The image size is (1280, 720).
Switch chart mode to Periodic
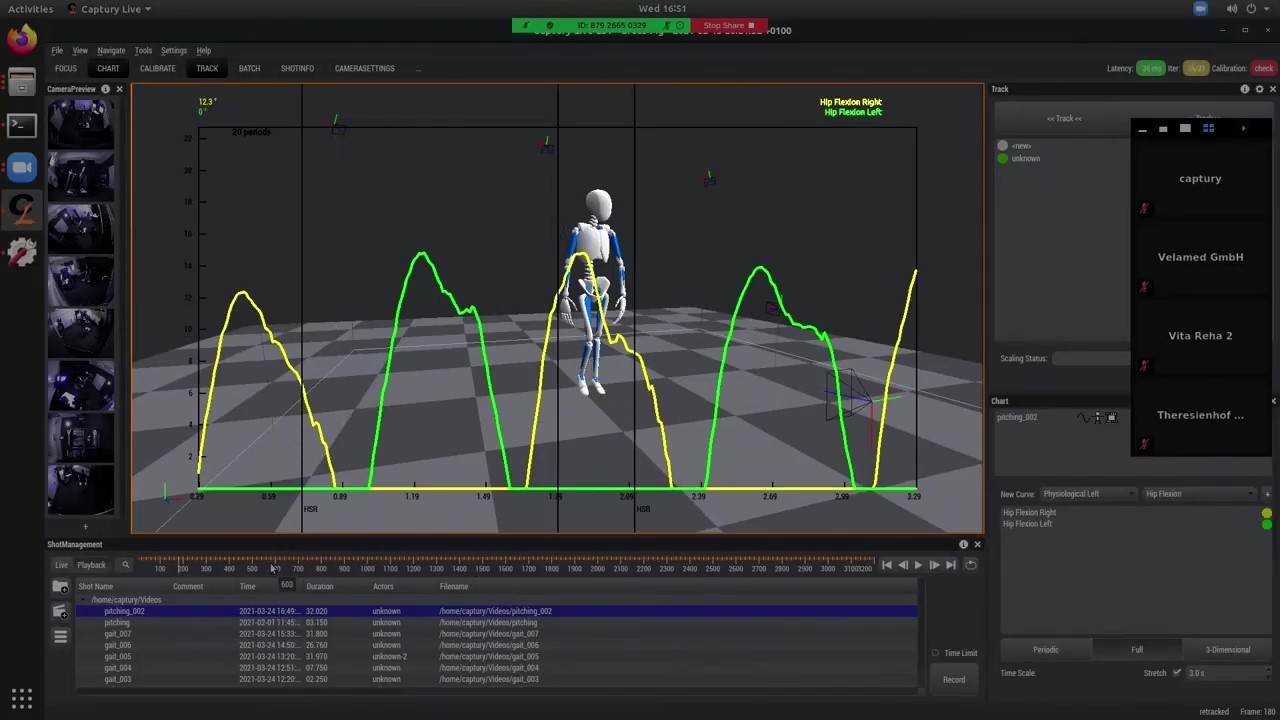1045,650
